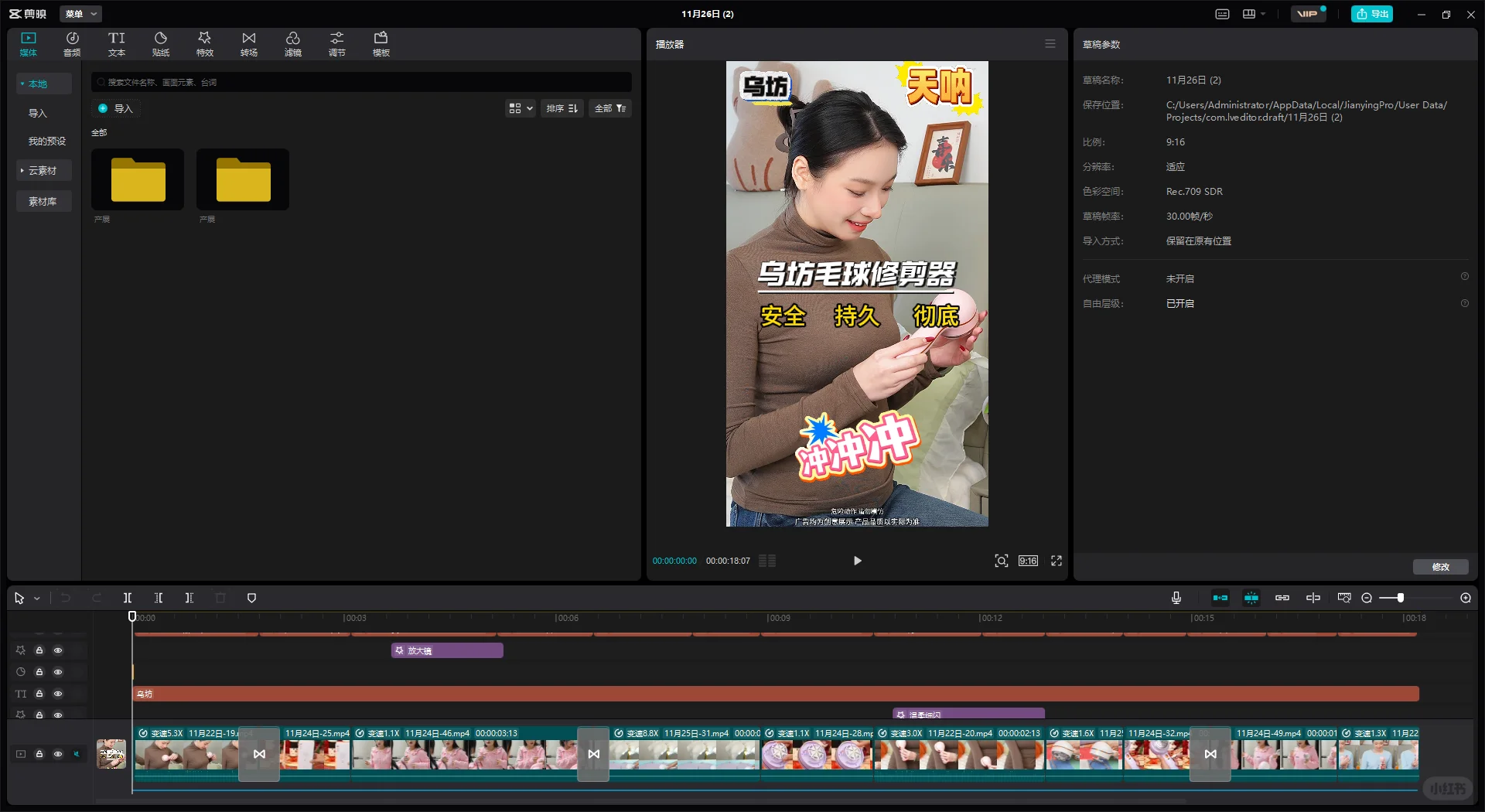The height and width of the screenshot is (812, 1485).
Task: Select the 媒体 media tab
Action: point(29,44)
